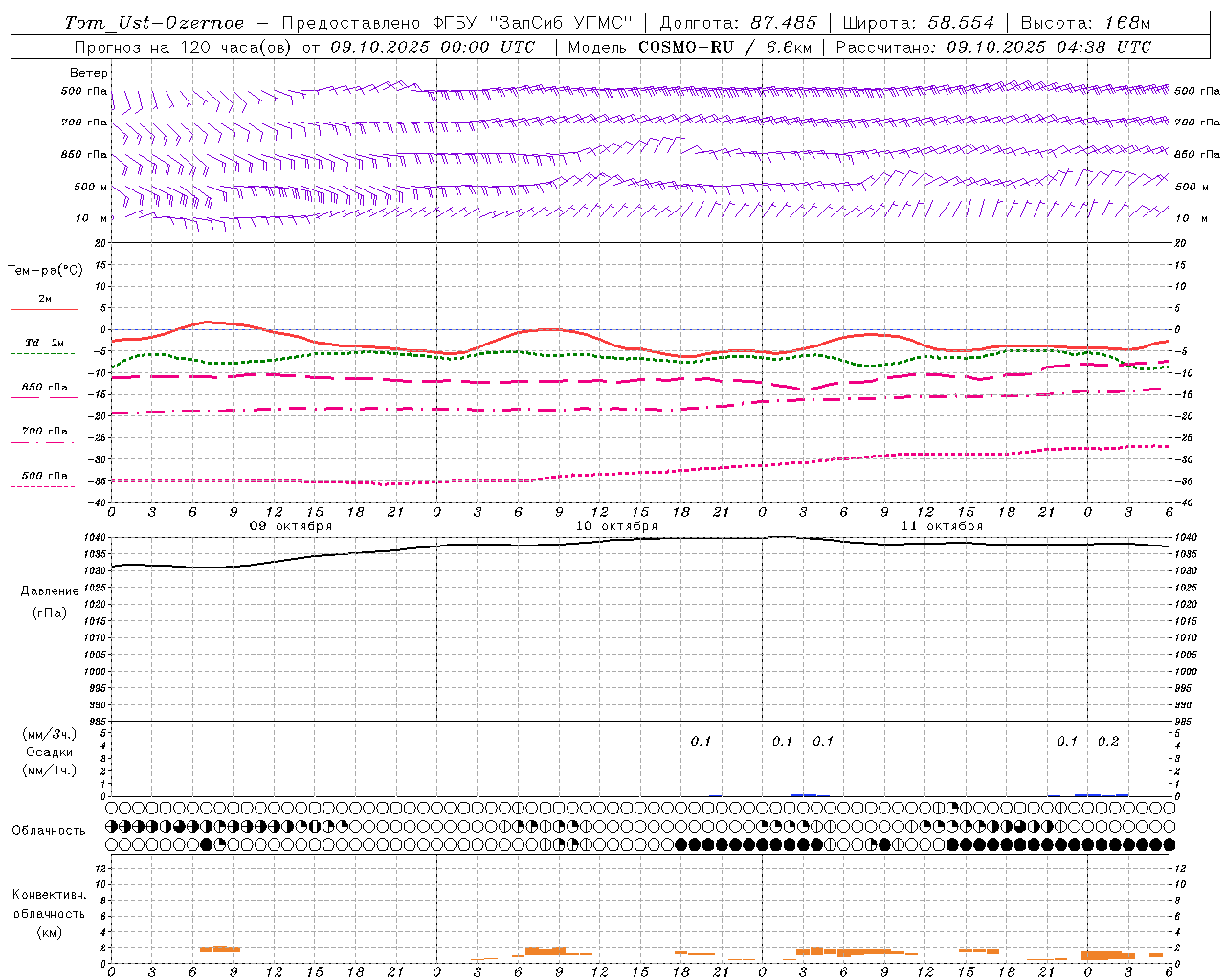Click the "2м" temperature legend entry
This screenshot has width=1225, height=980.
tap(45, 300)
